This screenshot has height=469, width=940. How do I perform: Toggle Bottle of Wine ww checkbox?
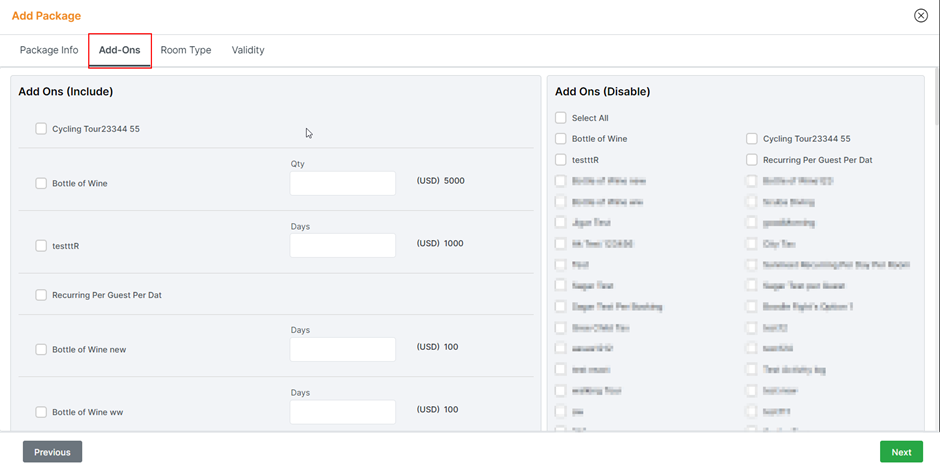click(41, 412)
